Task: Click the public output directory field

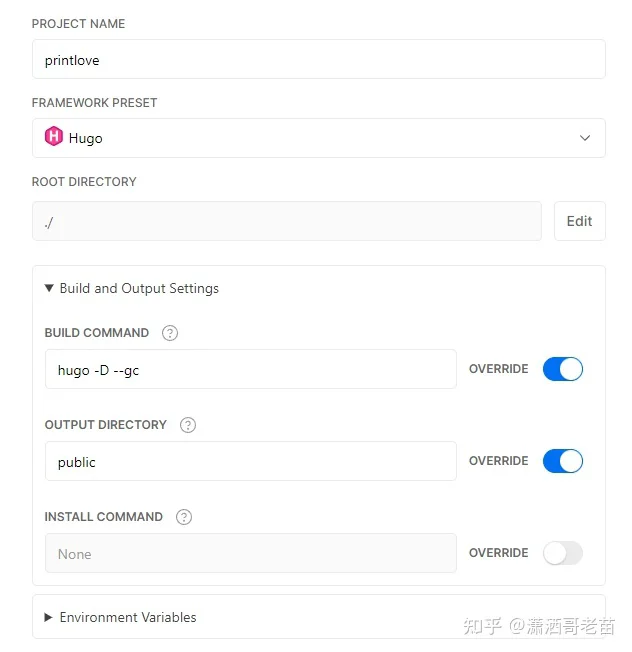Action: 251,461
